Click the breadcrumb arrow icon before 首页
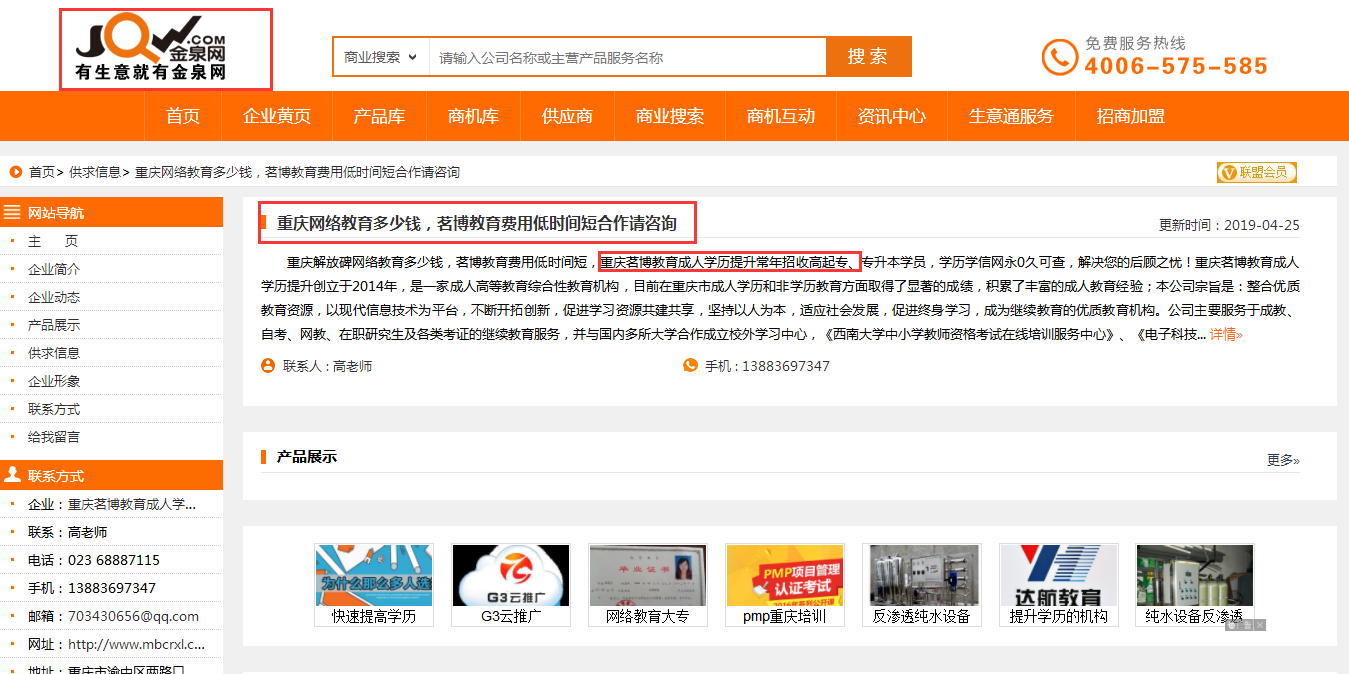Screen dimensions: 1349x674 tap(16, 172)
